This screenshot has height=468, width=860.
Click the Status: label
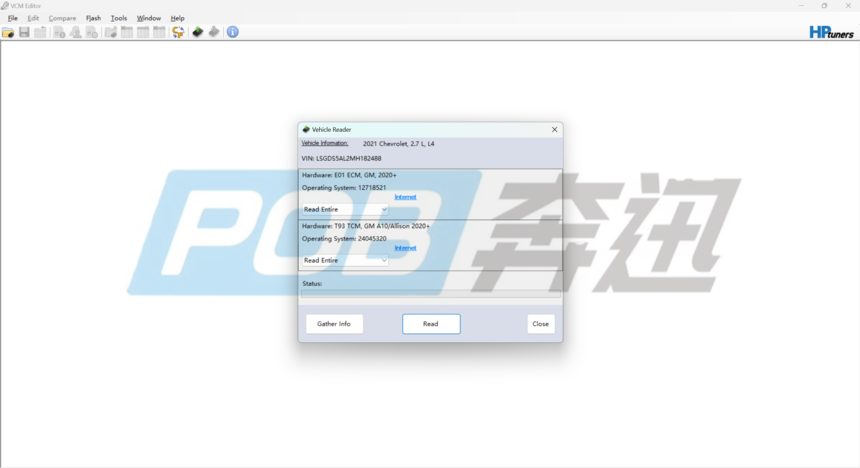click(x=312, y=284)
